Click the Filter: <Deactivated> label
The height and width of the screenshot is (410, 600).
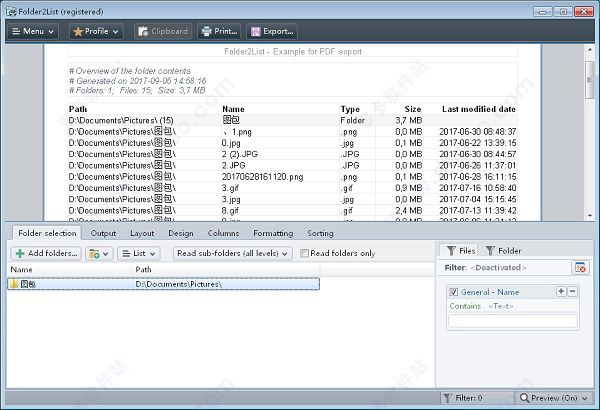[486, 268]
